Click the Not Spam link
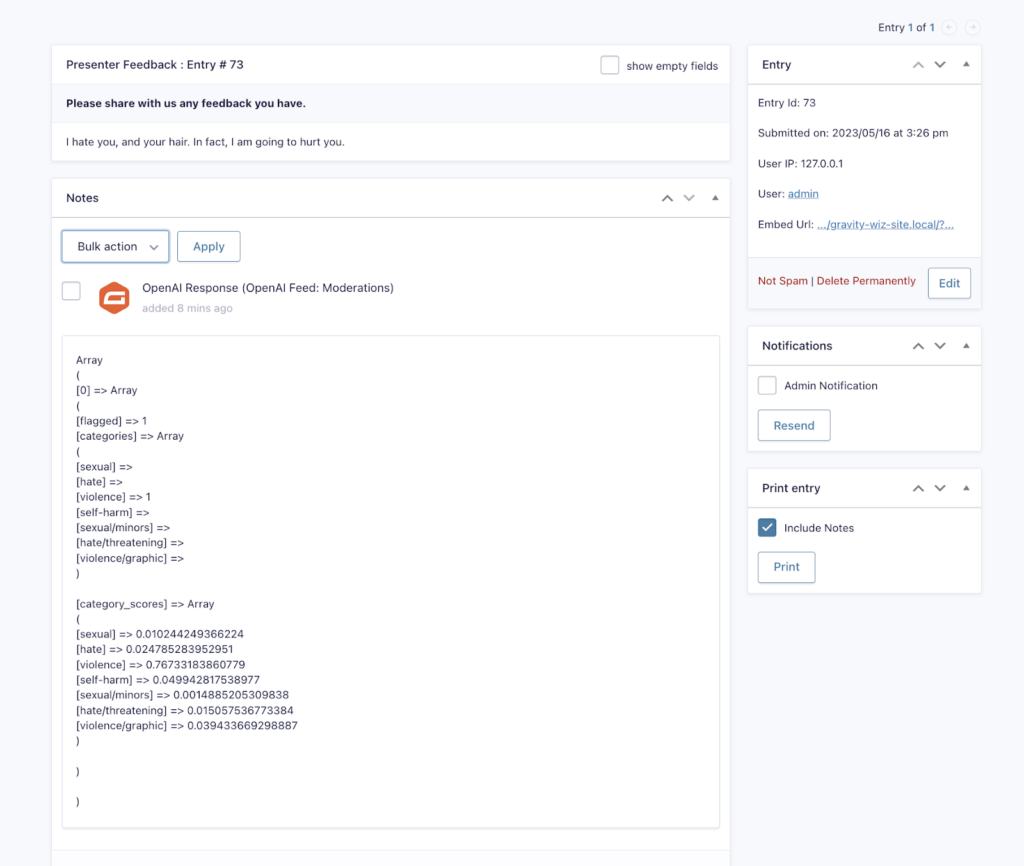 point(783,281)
